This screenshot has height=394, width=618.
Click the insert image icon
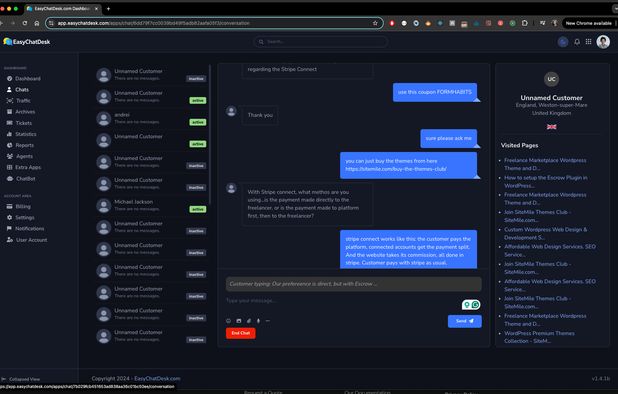(x=238, y=321)
